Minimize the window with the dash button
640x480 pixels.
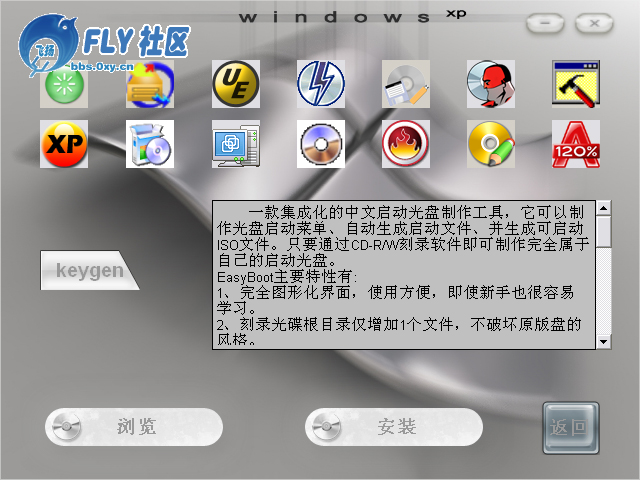pos(545,23)
